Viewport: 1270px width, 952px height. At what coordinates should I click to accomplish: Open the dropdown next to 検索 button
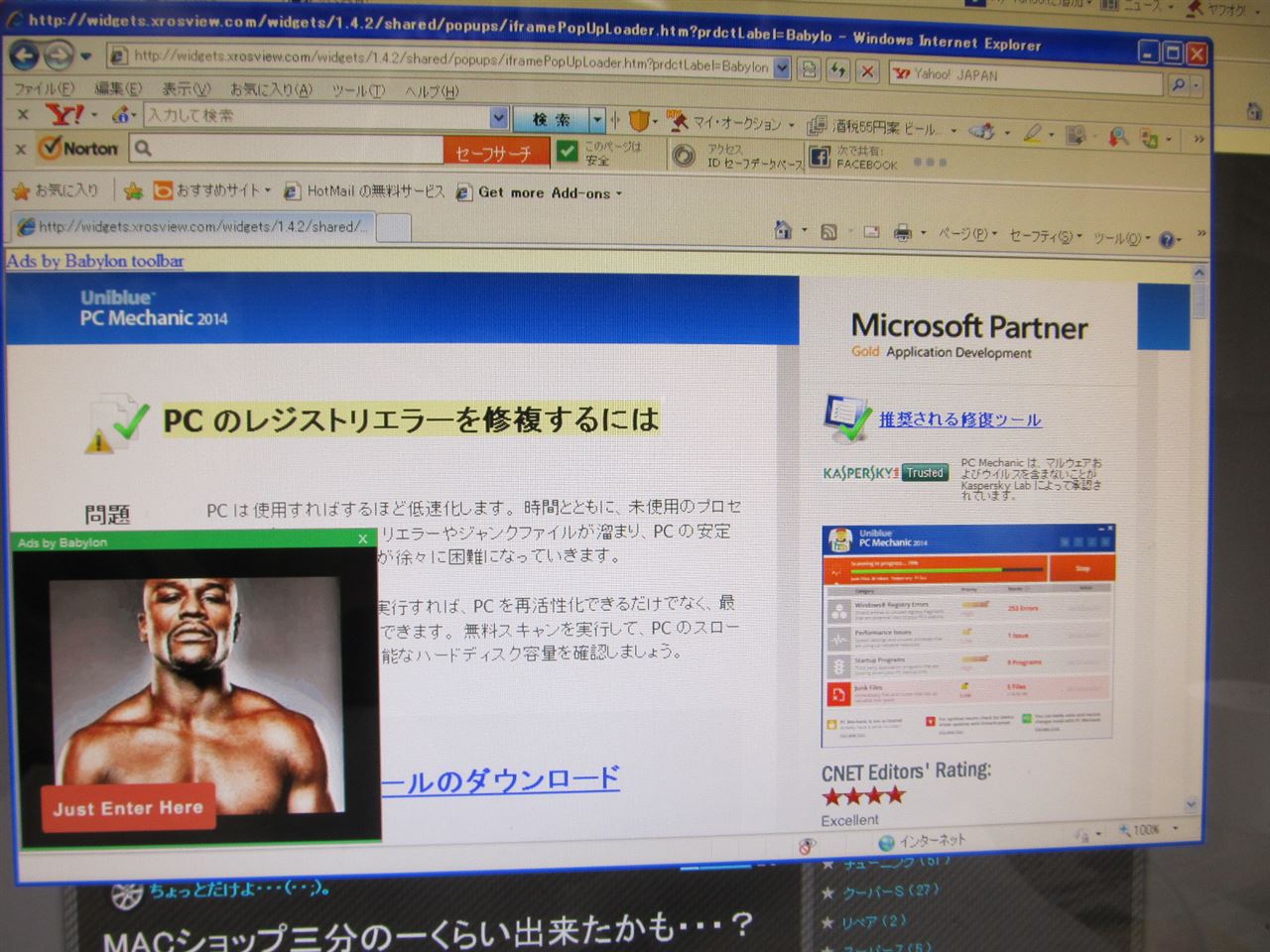(x=596, y=121)
